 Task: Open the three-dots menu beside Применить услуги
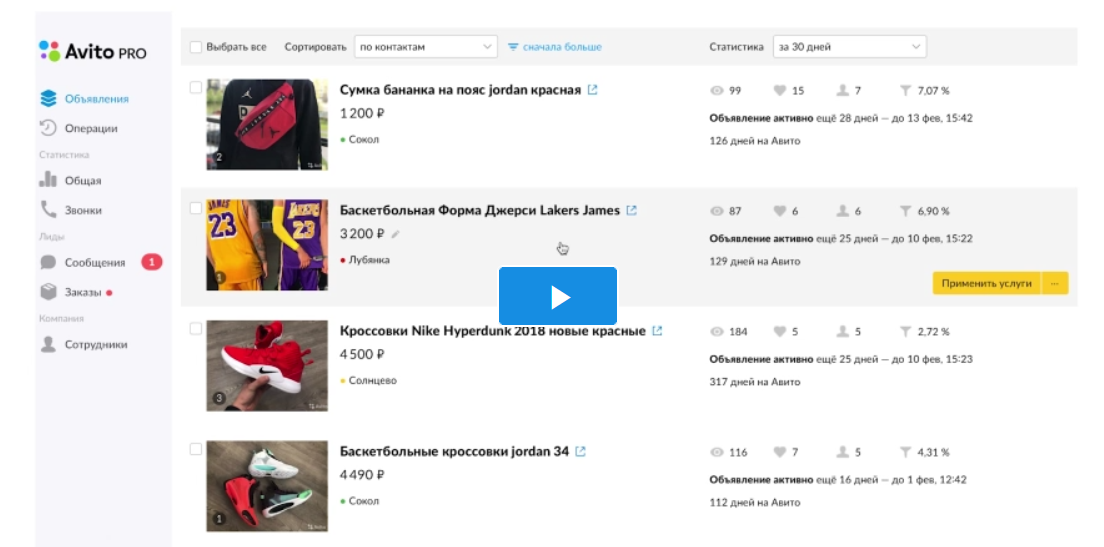pos(1055,283)
